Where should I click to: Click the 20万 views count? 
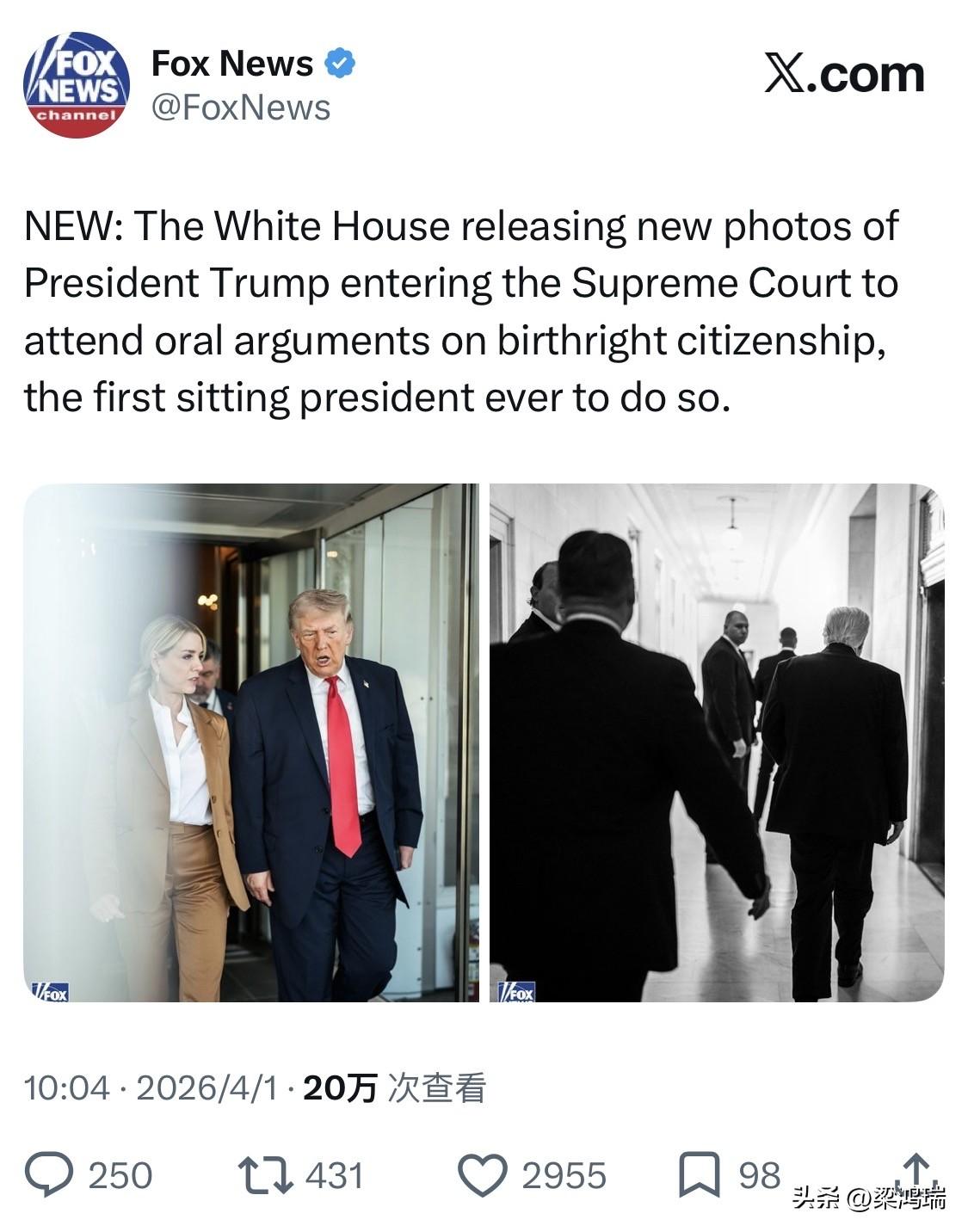tap(396, 1088)
